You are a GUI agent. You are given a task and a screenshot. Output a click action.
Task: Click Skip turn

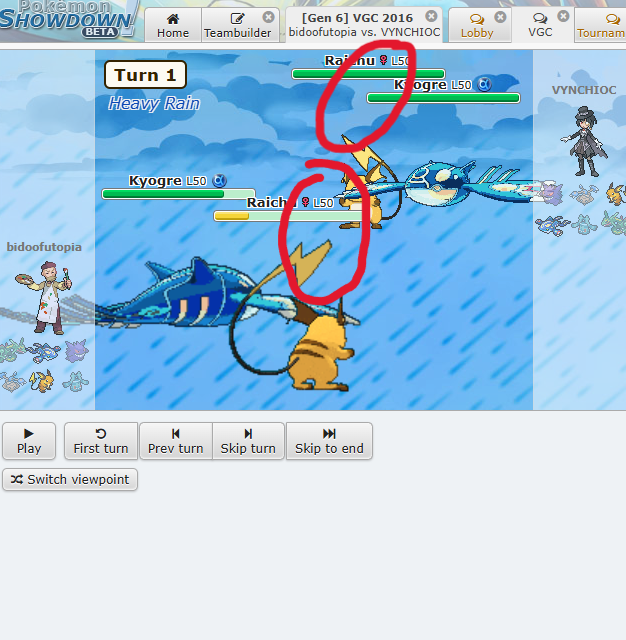[248, 441]
